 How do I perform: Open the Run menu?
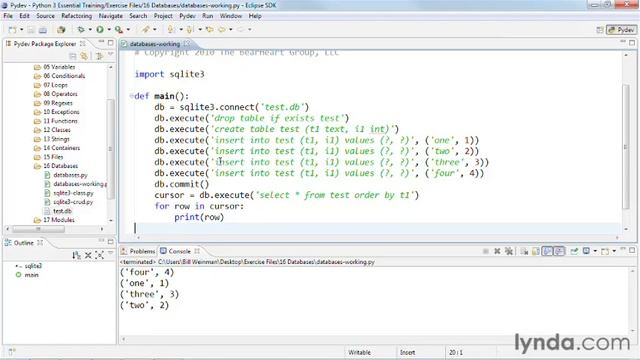tap(207, 16)
